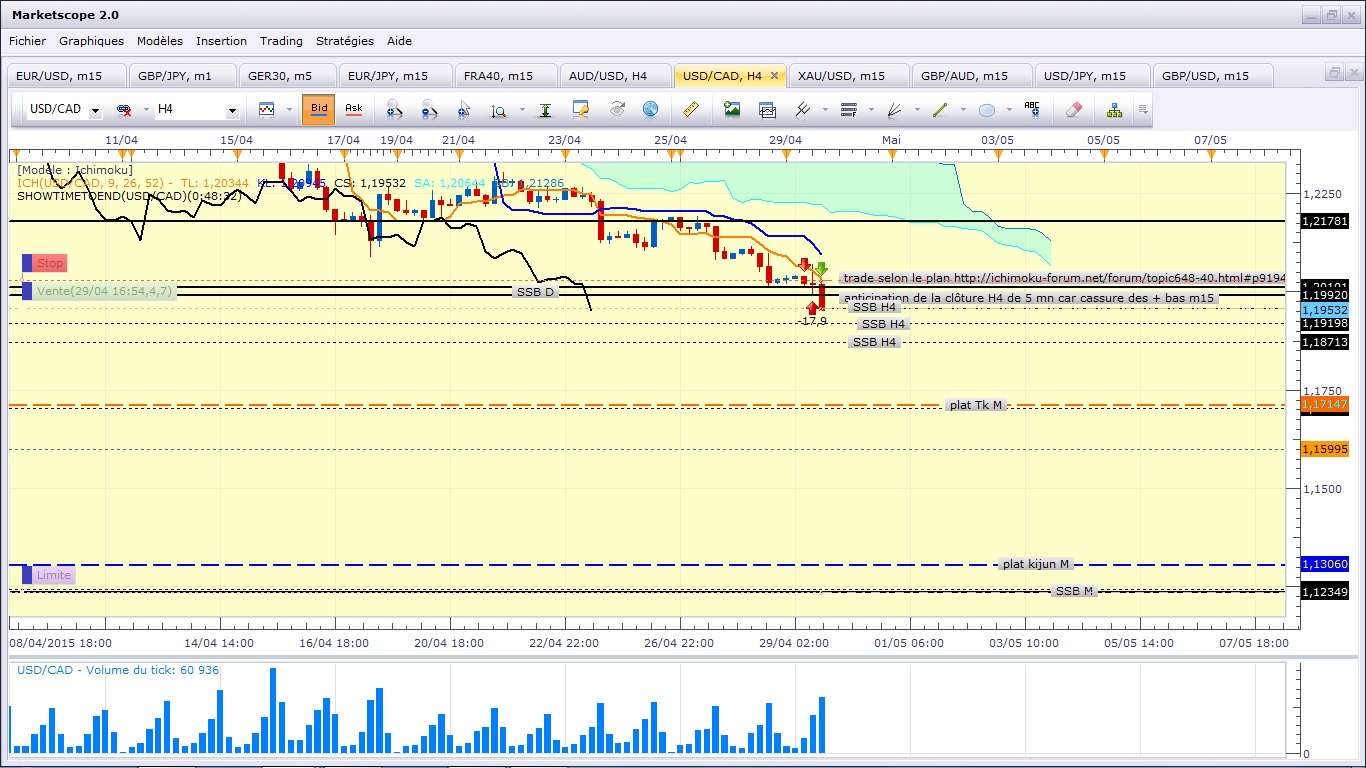This screenshot has width=1366, height=768.
Task: Click the eye visibility icon
Action: [x=617, y=109]
